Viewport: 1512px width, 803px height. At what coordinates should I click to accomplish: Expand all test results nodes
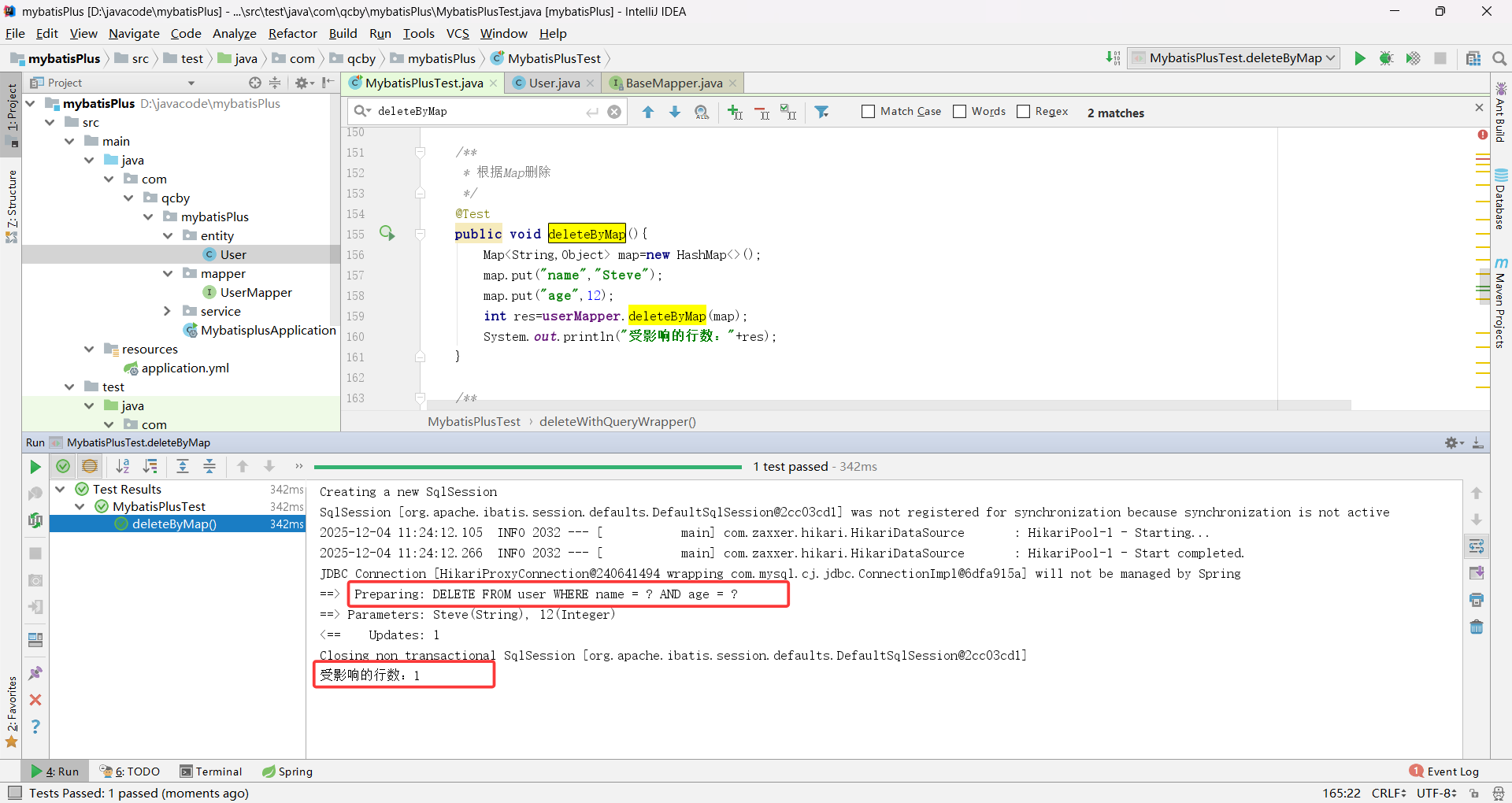coord(183,466)
